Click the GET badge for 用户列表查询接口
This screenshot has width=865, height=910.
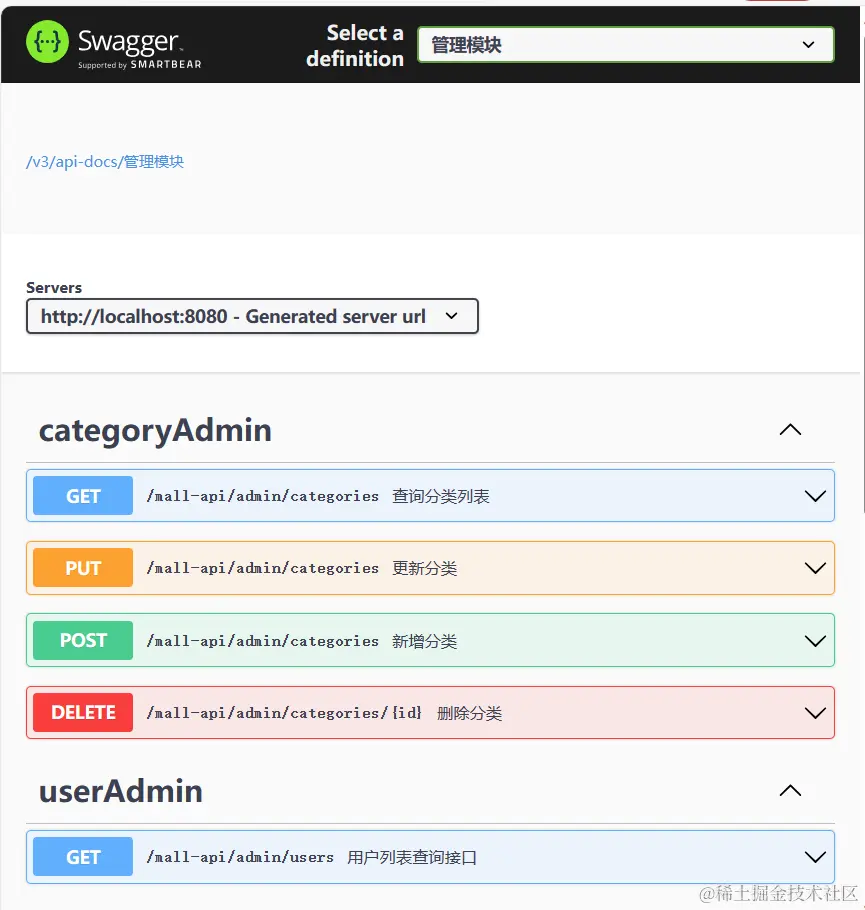[x=83, y=857]
